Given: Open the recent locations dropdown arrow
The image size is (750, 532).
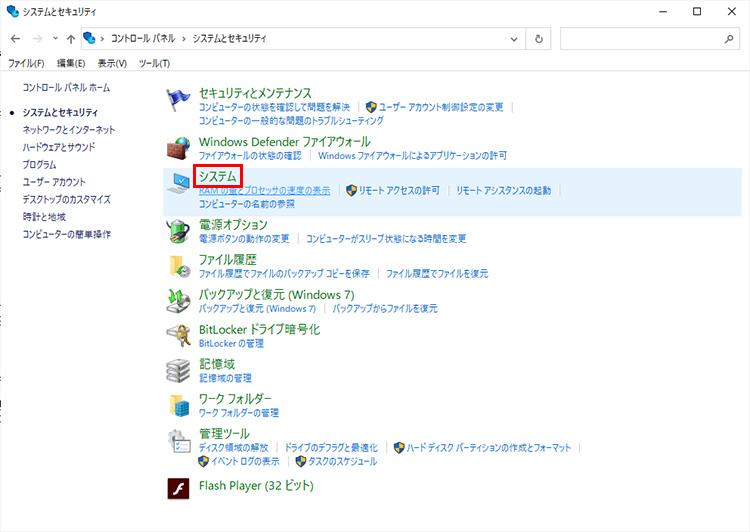Looking at the screenshot, I should click(x=55, y=38).
